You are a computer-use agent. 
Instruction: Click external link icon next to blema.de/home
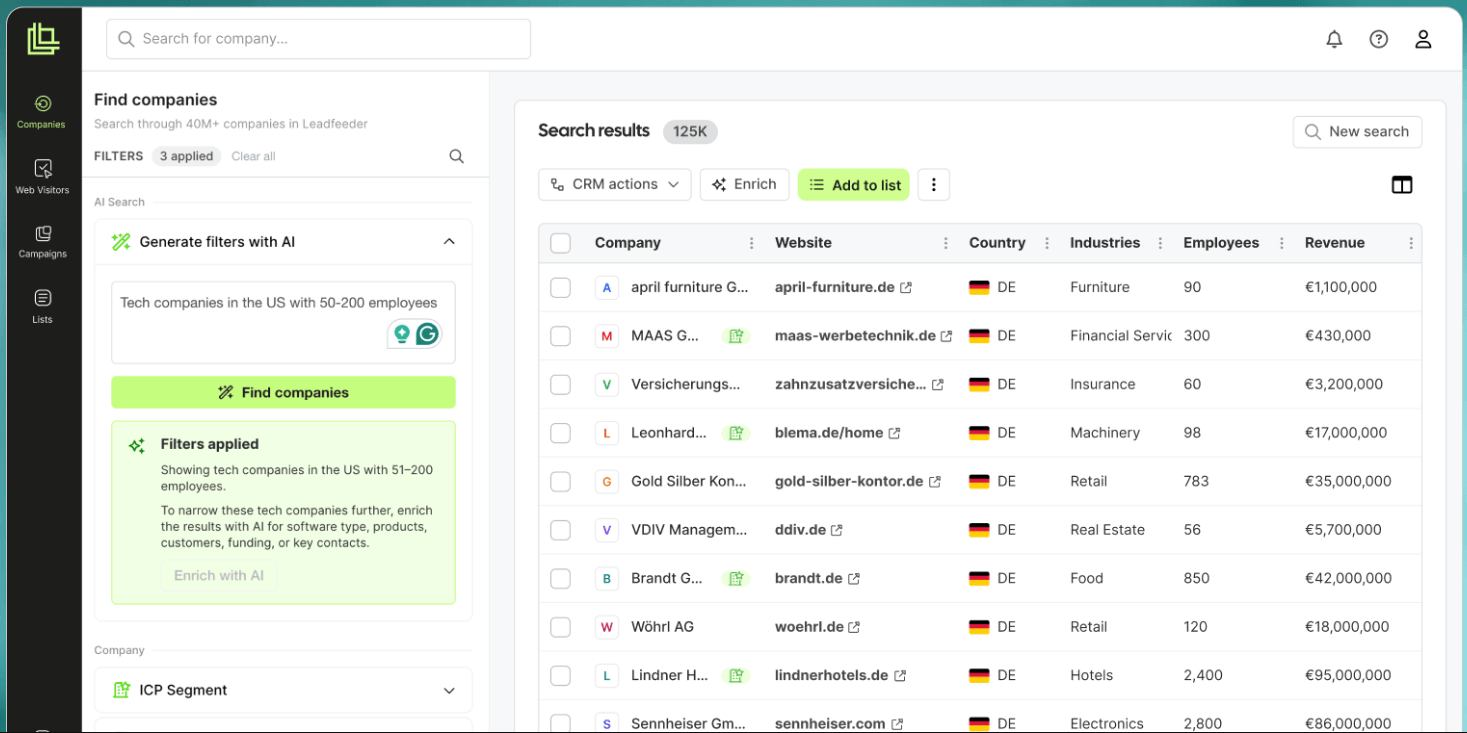click(x=894, y=433)
